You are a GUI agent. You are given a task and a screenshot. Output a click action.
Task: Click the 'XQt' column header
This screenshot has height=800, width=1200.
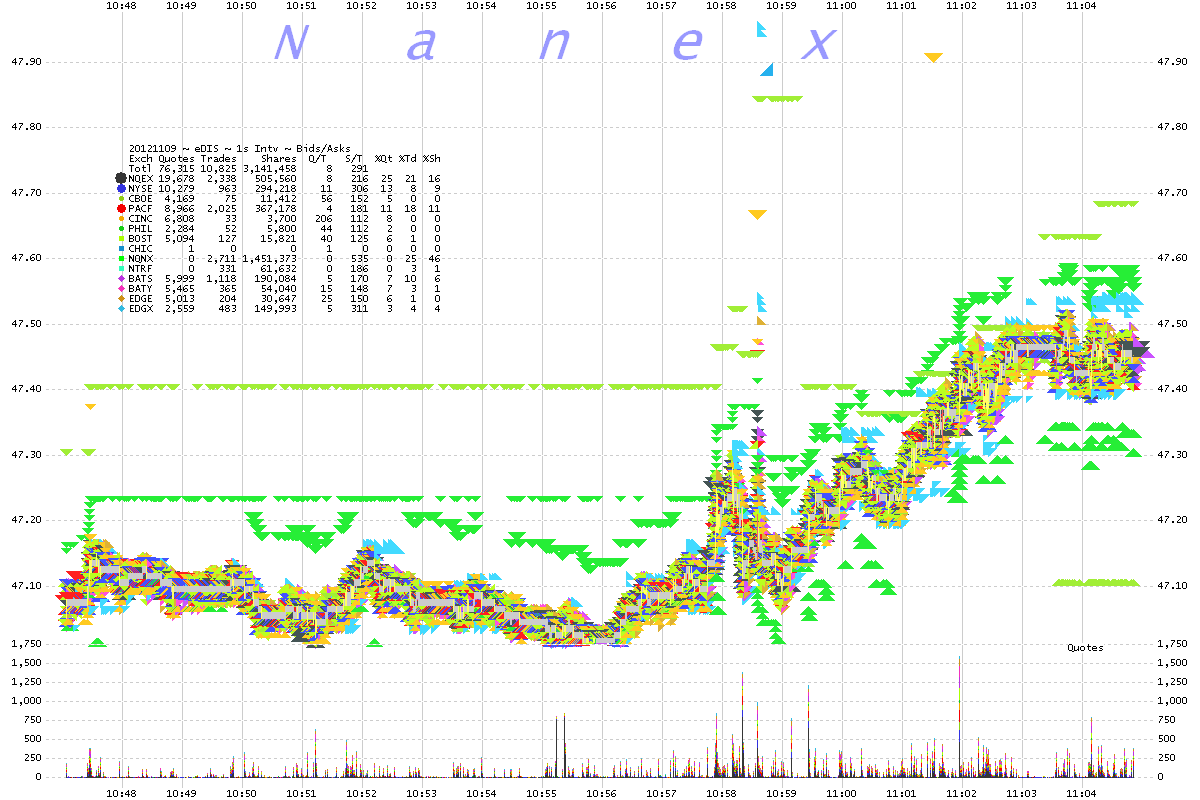(384, 158)
